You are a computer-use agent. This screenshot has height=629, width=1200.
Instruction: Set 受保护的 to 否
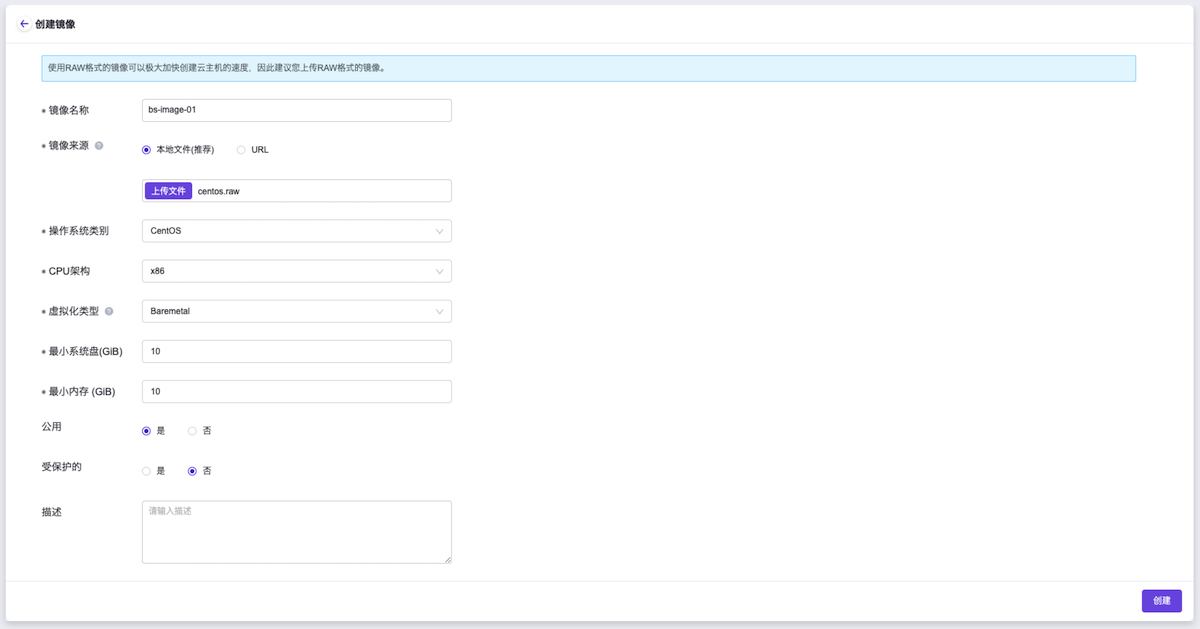[192, 471]
